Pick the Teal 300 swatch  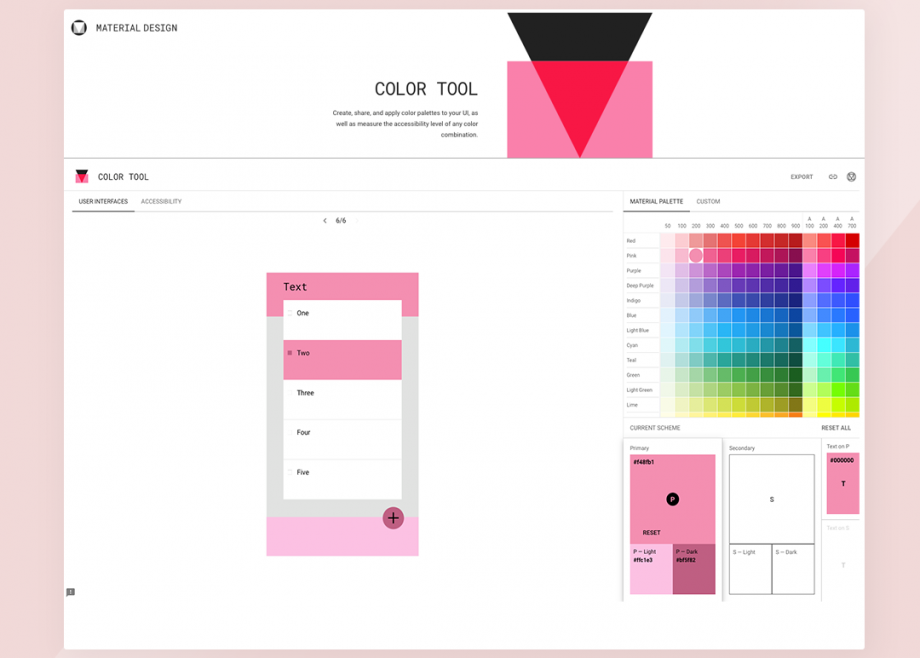[710, 360]
